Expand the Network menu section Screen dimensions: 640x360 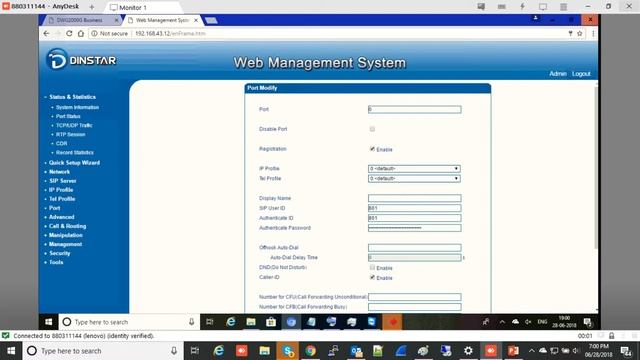[59, 172]
